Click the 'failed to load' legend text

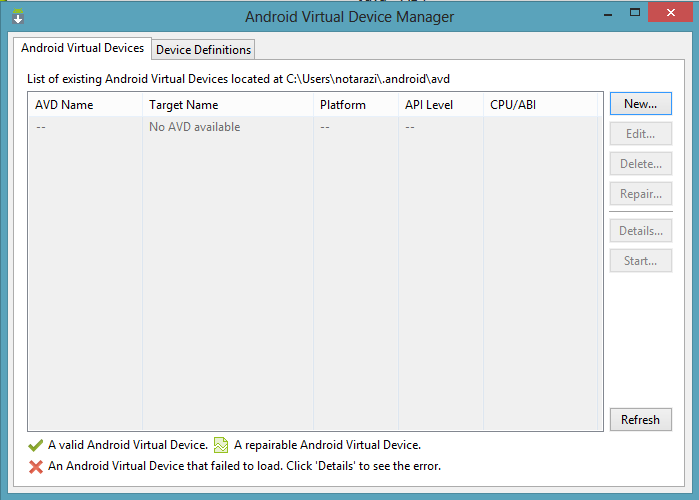pyautogui.click(x=244, y=466)
